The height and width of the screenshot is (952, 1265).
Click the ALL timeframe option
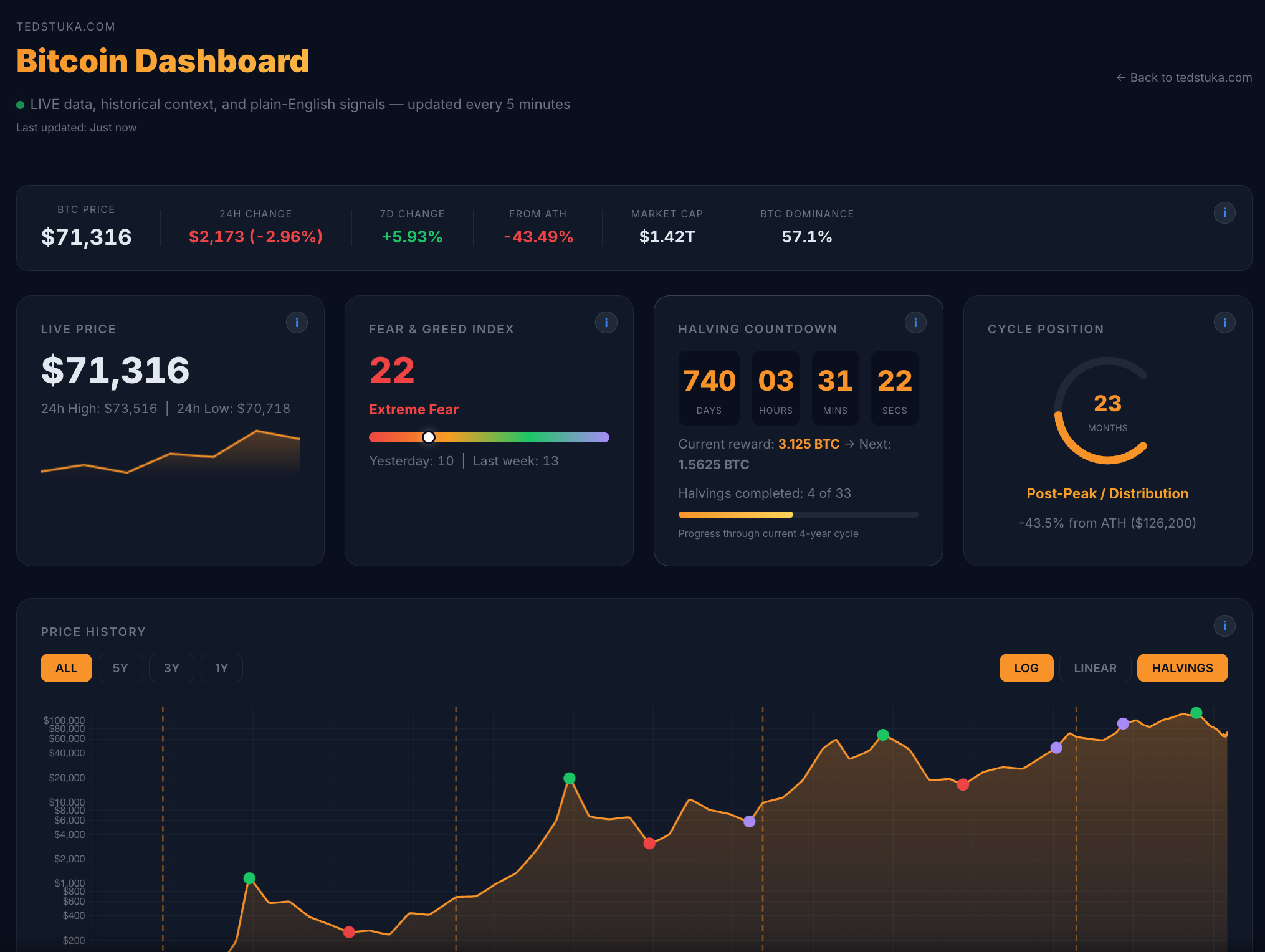tap(65, 667)
